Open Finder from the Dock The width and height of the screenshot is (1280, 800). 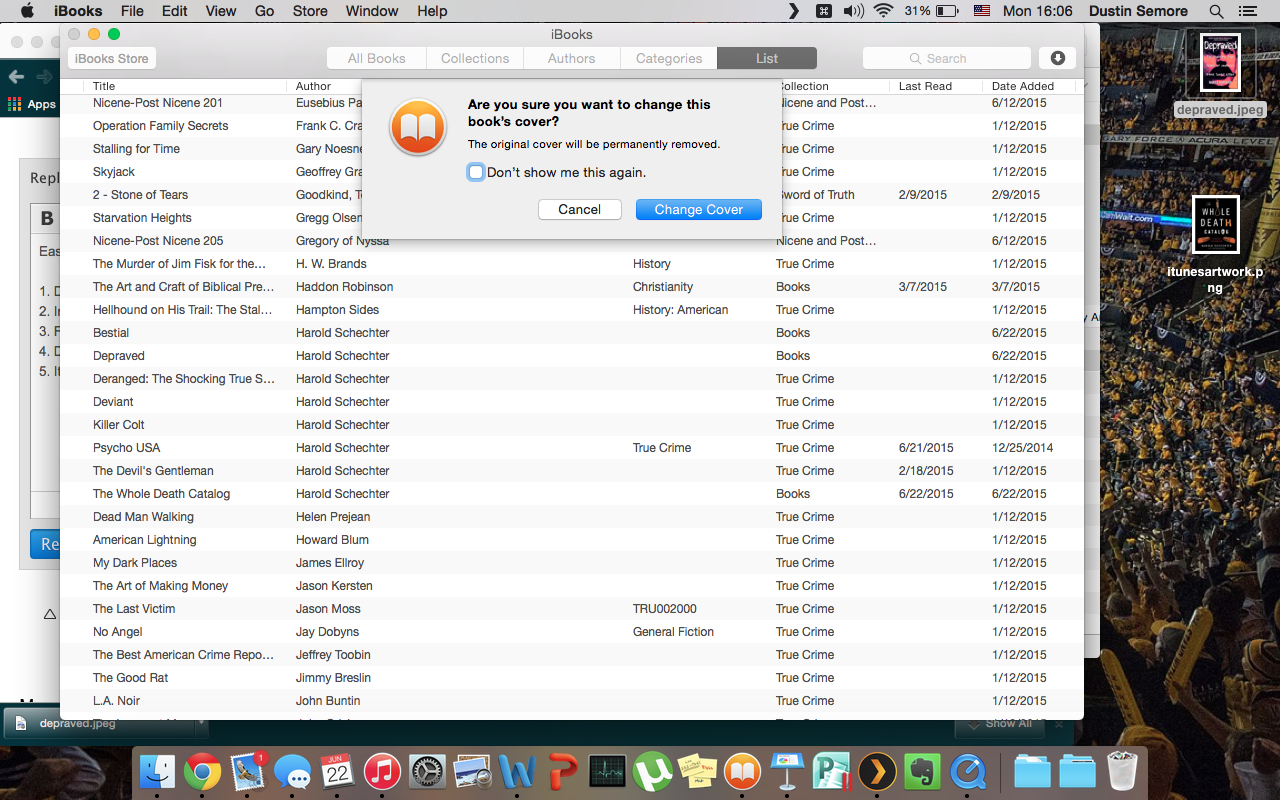(157, 772)
